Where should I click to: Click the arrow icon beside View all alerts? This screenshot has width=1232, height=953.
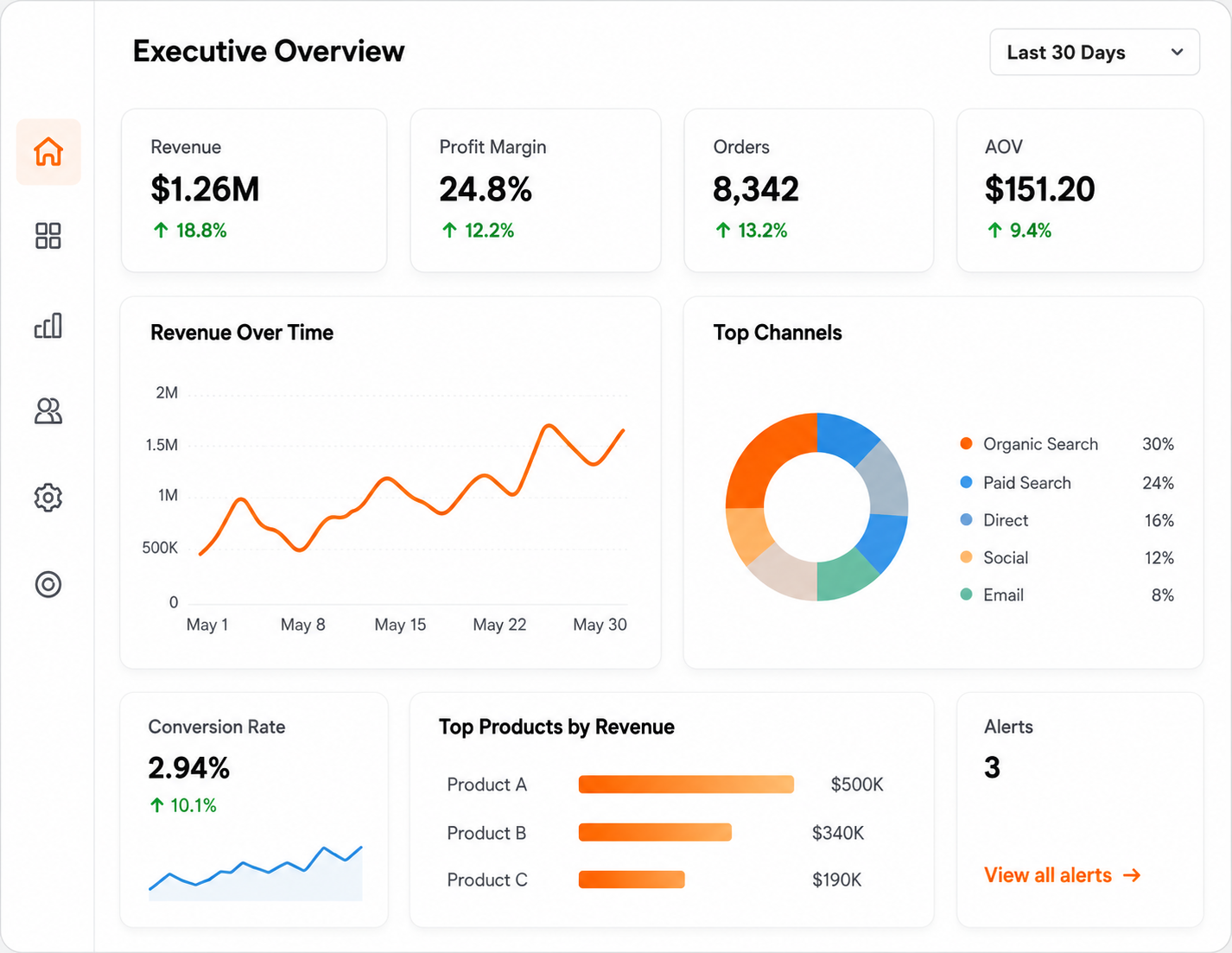tap(1132, 875)
